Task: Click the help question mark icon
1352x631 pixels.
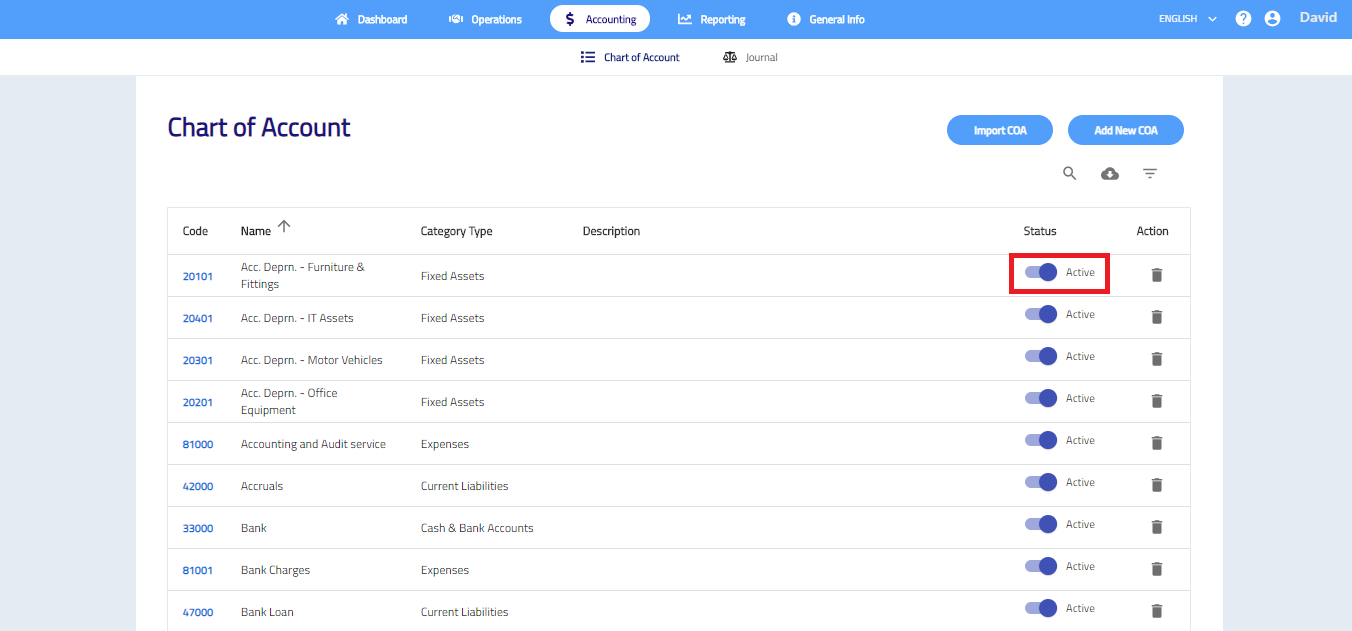Action: point(1243,19)
